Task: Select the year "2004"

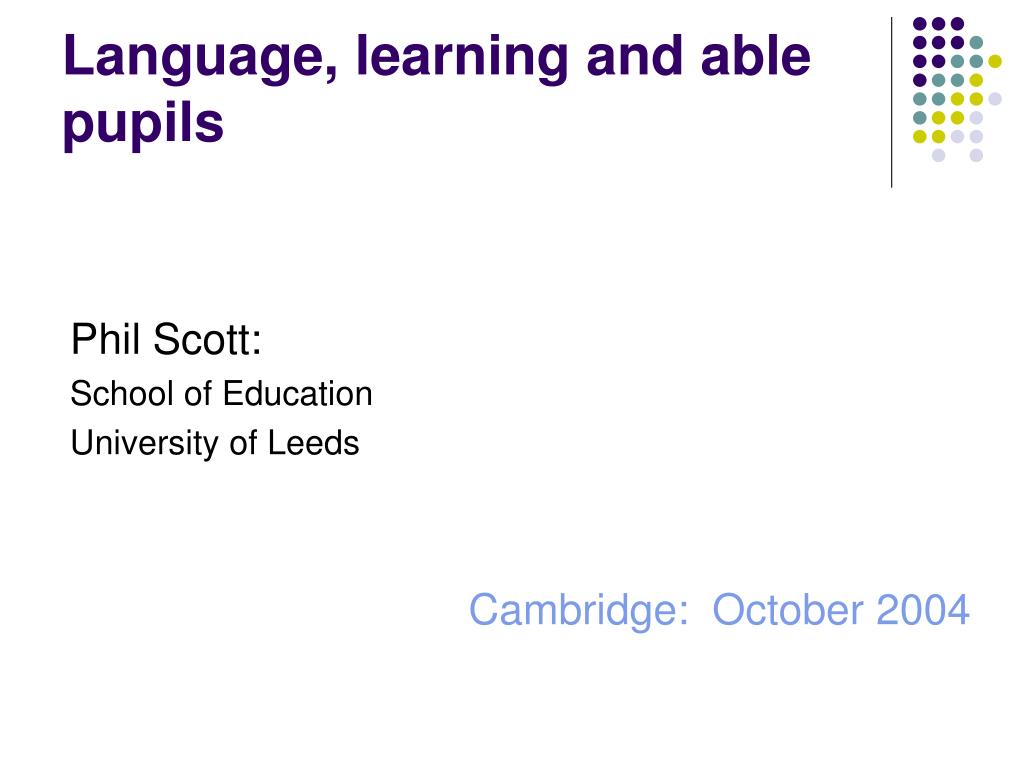Action: (x=923, y=610)
